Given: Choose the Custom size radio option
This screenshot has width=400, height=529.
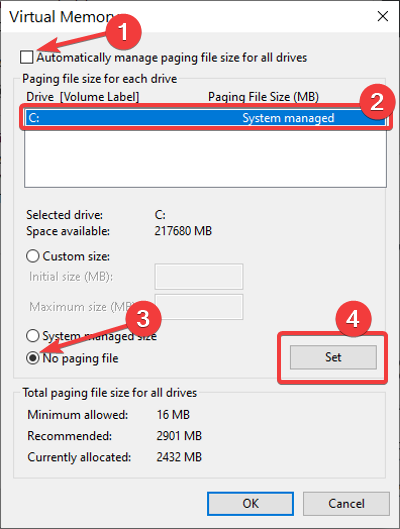Looking at the screenshot, I should (33, 256).
